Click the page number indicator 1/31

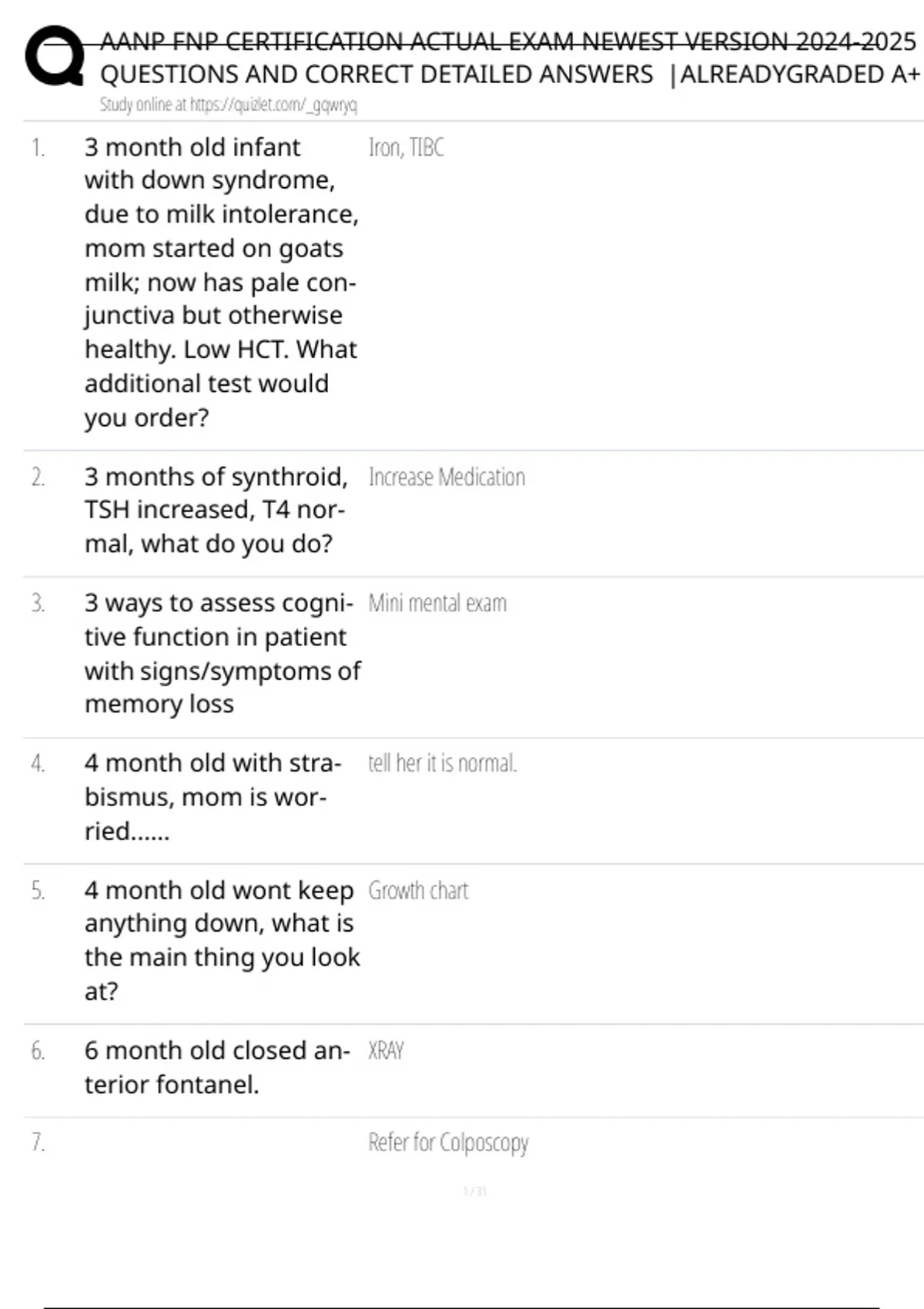click(475, 1192)
